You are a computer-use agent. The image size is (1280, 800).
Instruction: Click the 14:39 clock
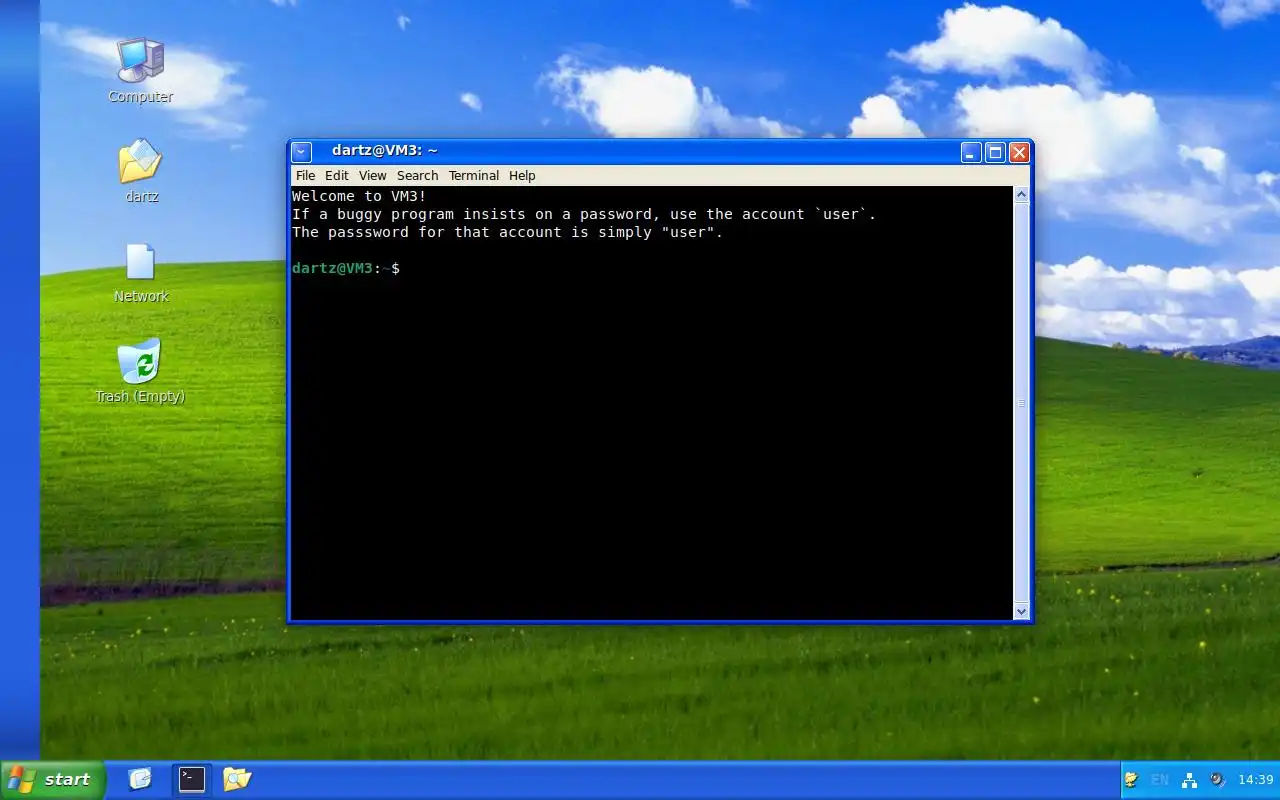[x=1256, y=780]
